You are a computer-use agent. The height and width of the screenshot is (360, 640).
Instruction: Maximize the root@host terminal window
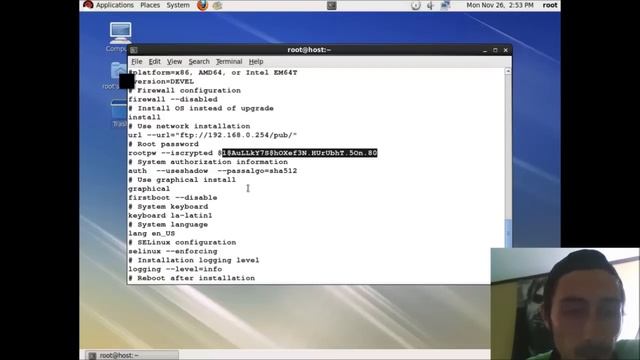[495, 50]
